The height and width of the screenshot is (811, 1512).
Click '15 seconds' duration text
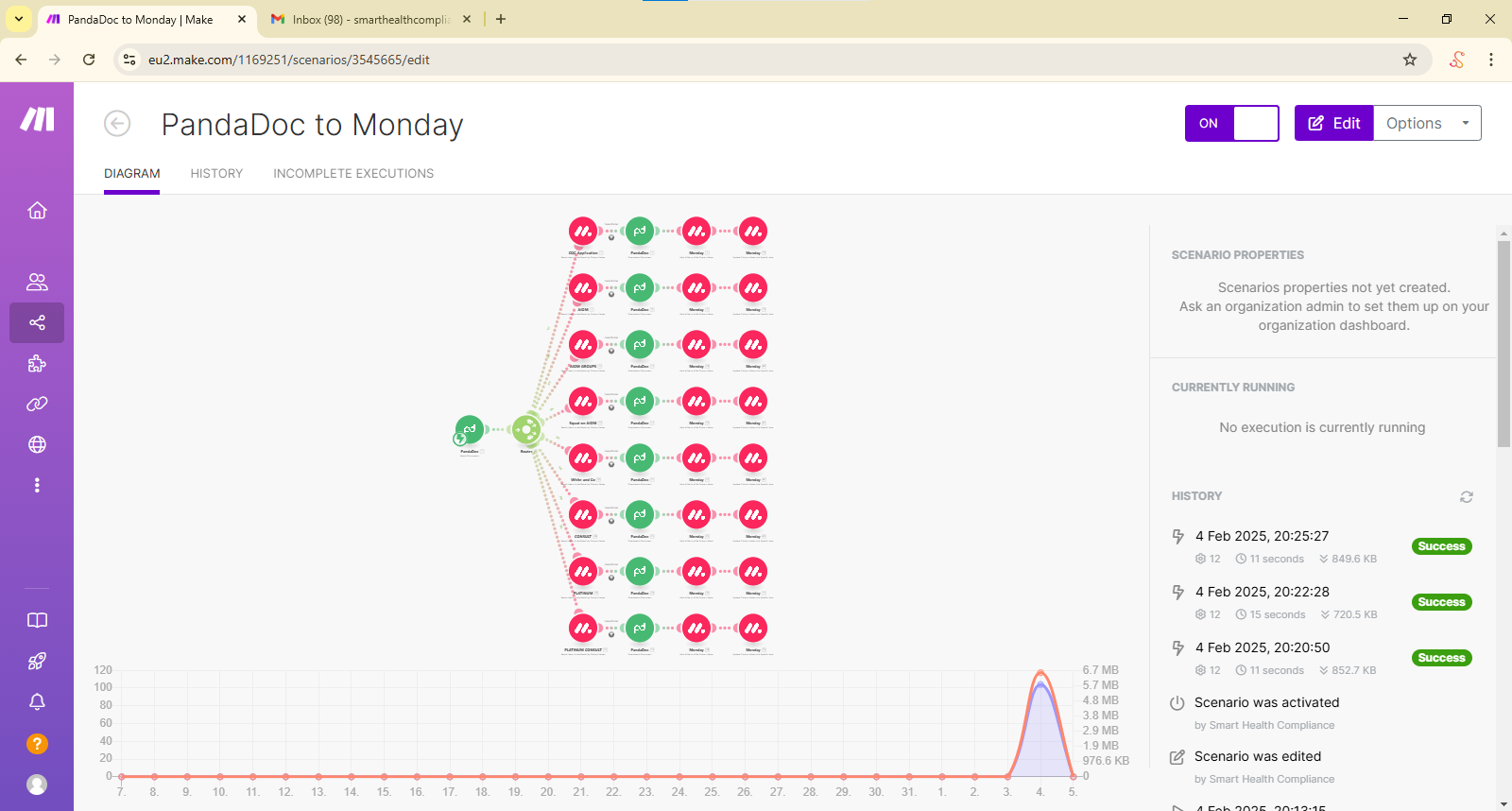[x=1278, y=614]
